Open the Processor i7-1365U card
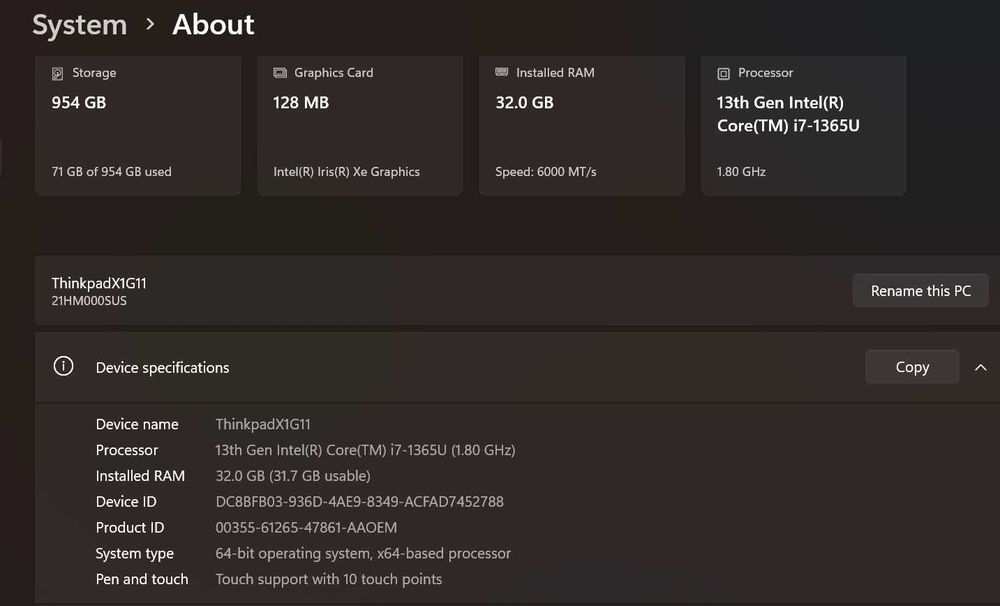Viewport: 1000px width, 606px height. tap(803, 125)
